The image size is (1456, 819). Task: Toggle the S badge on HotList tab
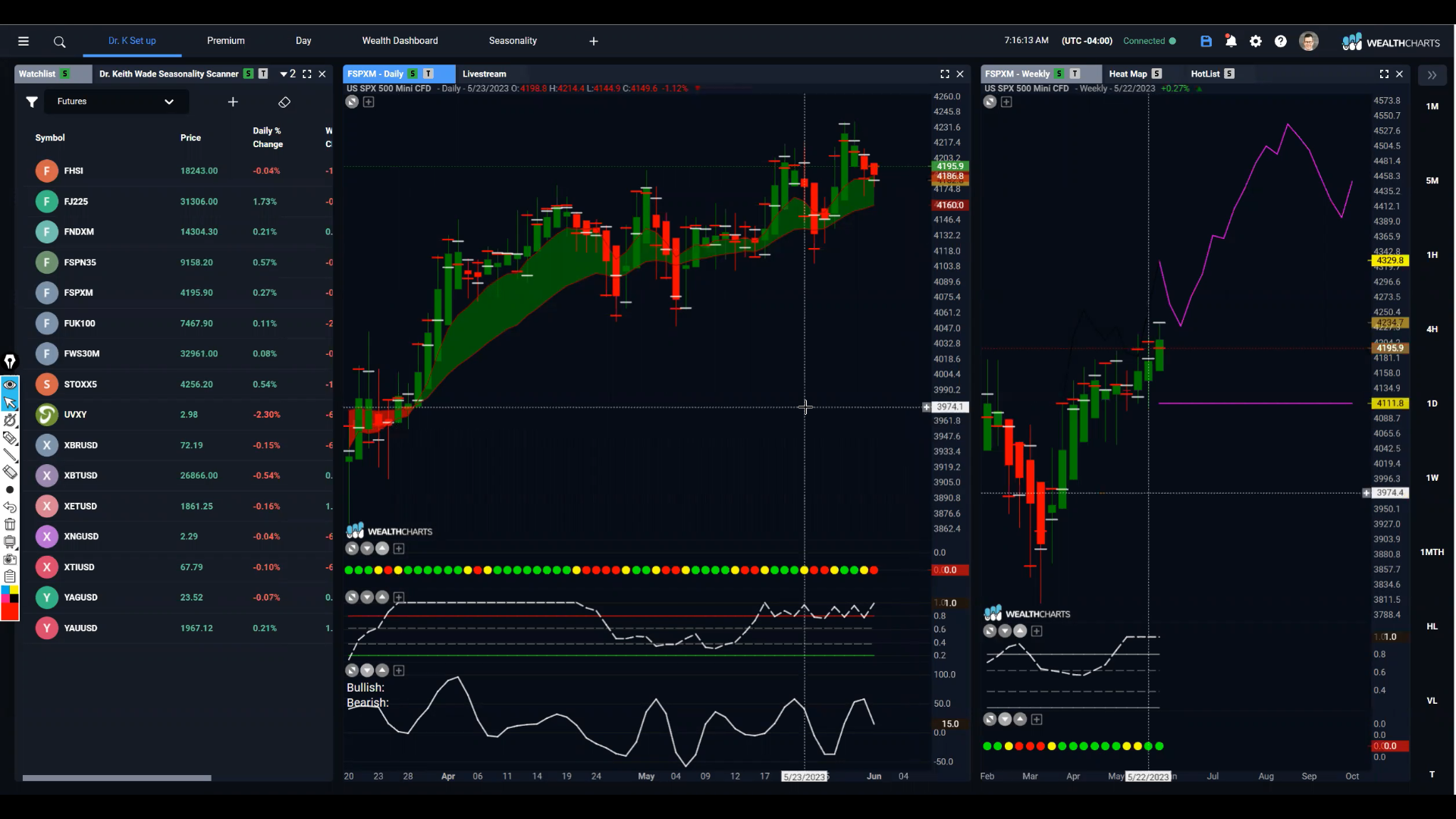pos(1229,74)
